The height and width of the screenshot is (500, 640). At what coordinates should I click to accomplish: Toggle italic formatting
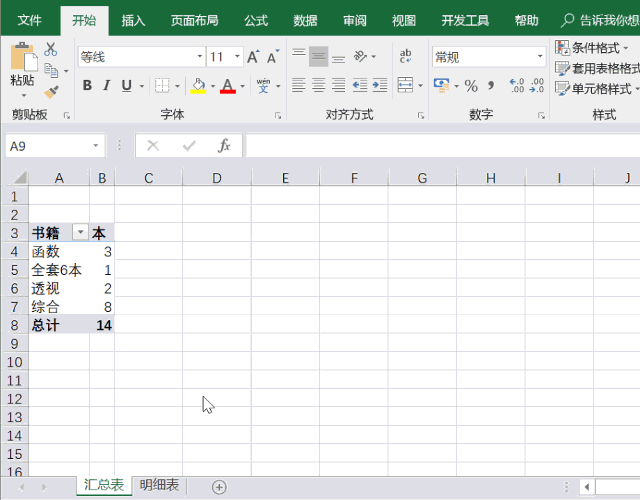107,85
